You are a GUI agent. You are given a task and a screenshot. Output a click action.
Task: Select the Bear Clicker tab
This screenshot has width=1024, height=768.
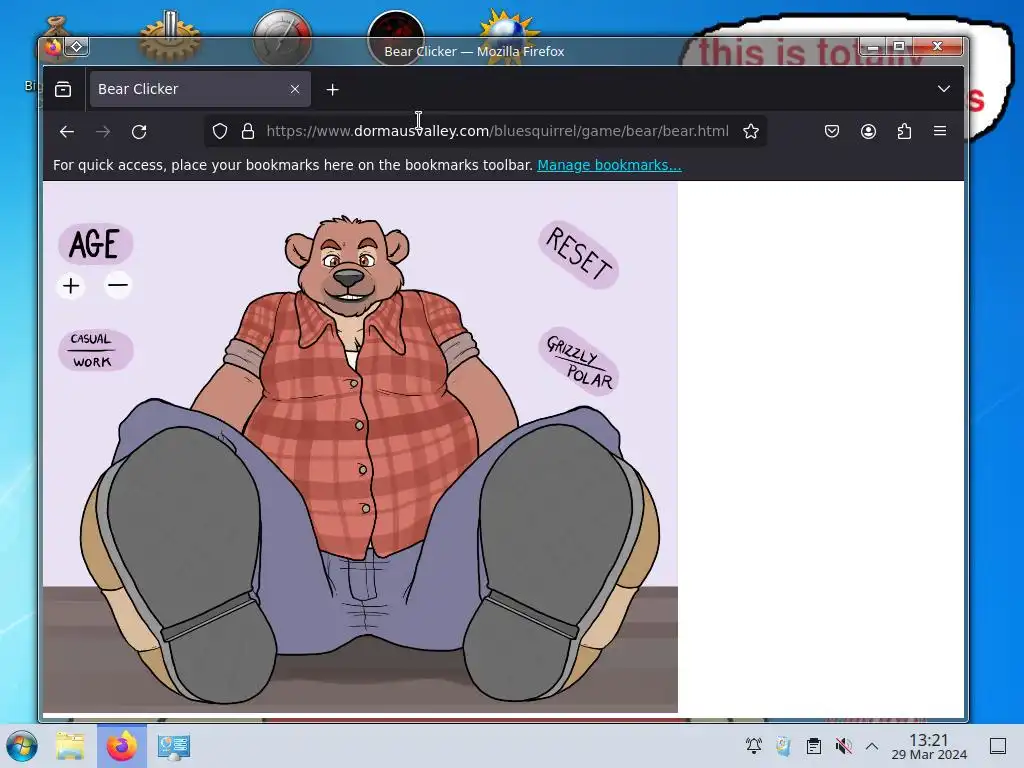tap(200, 89)
